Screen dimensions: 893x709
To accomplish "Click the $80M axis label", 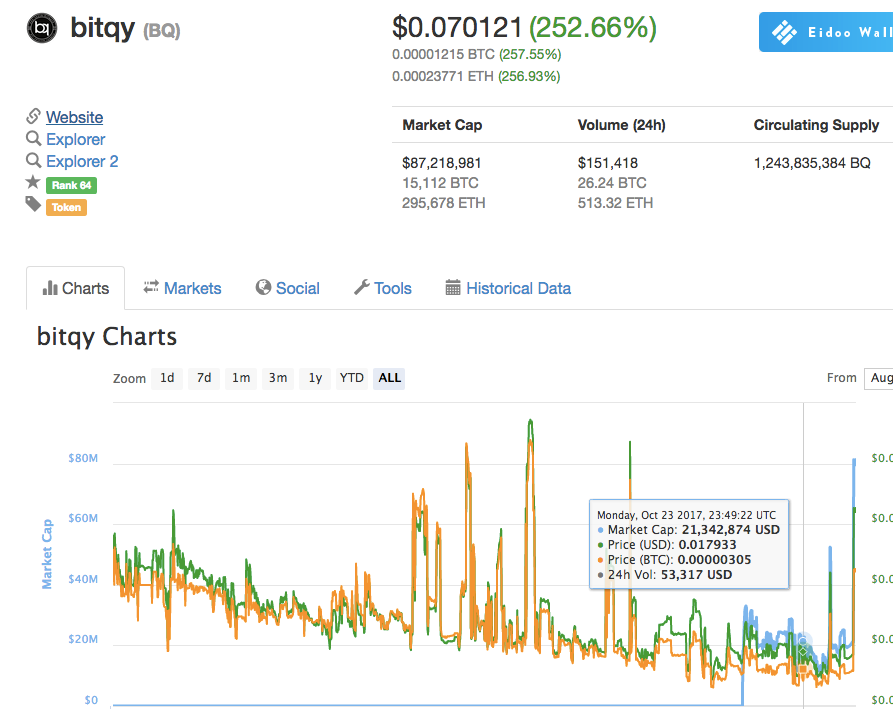I will 83,458.
